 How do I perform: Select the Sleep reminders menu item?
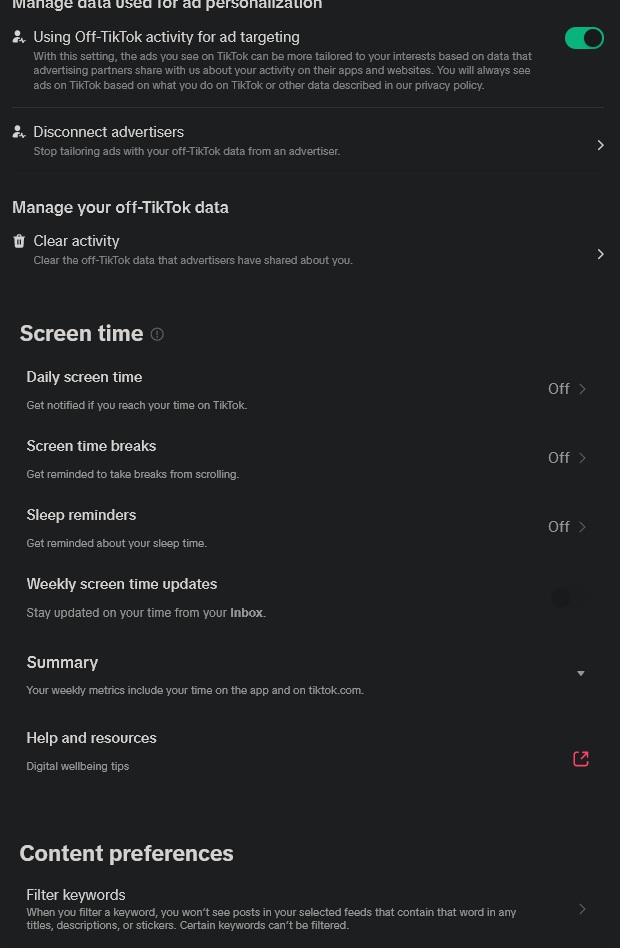pyautogui.click(x=81, y=515)
